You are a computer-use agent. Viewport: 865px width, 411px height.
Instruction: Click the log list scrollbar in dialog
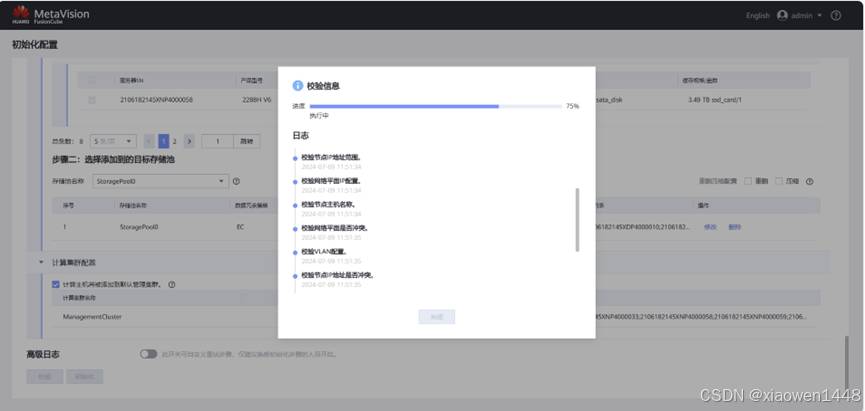tap(577, 220)
